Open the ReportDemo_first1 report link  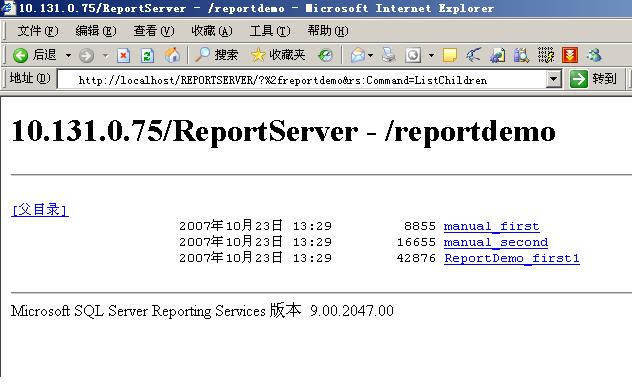[512, 258]
